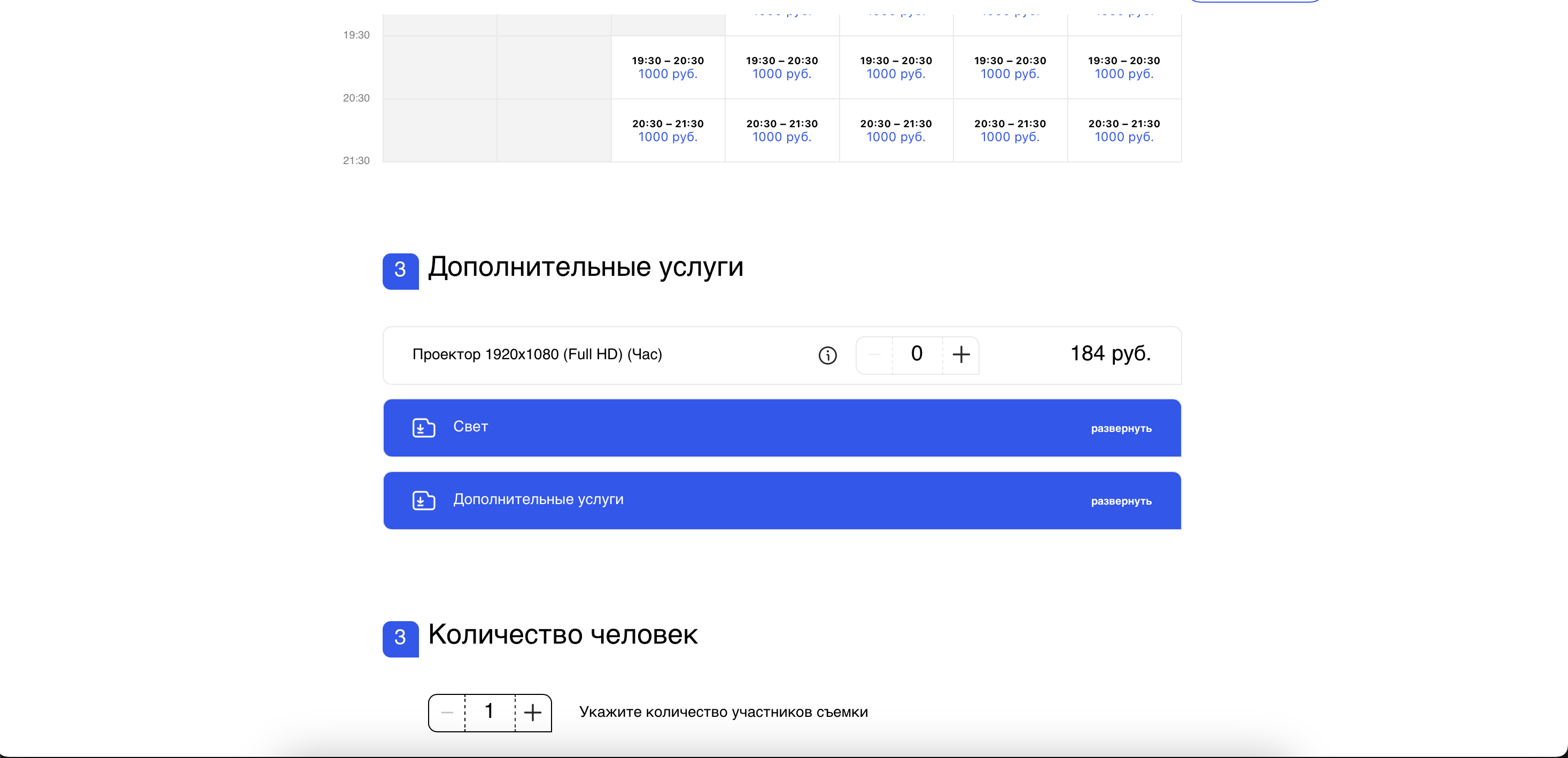Select last column 20:30 – 21:30 slot
This screenshot has height=758, width=1568.
(1124, 130)
